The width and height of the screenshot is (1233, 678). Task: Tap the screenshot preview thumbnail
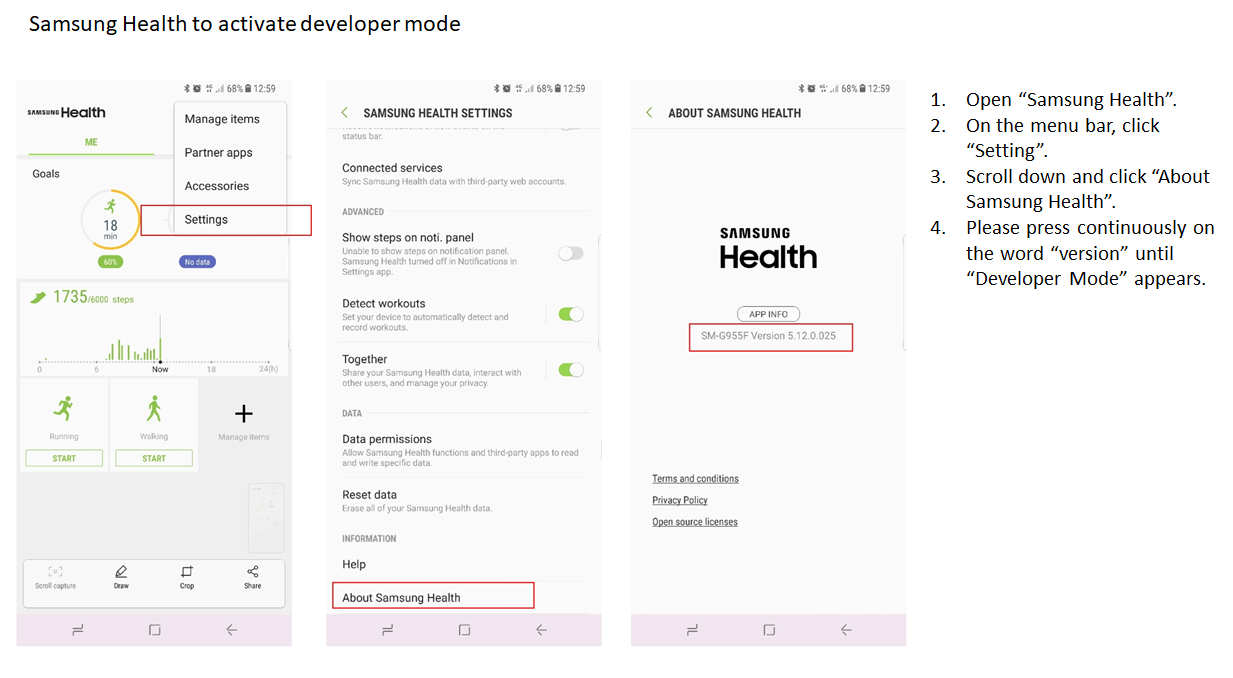click(x=266, y=518)
